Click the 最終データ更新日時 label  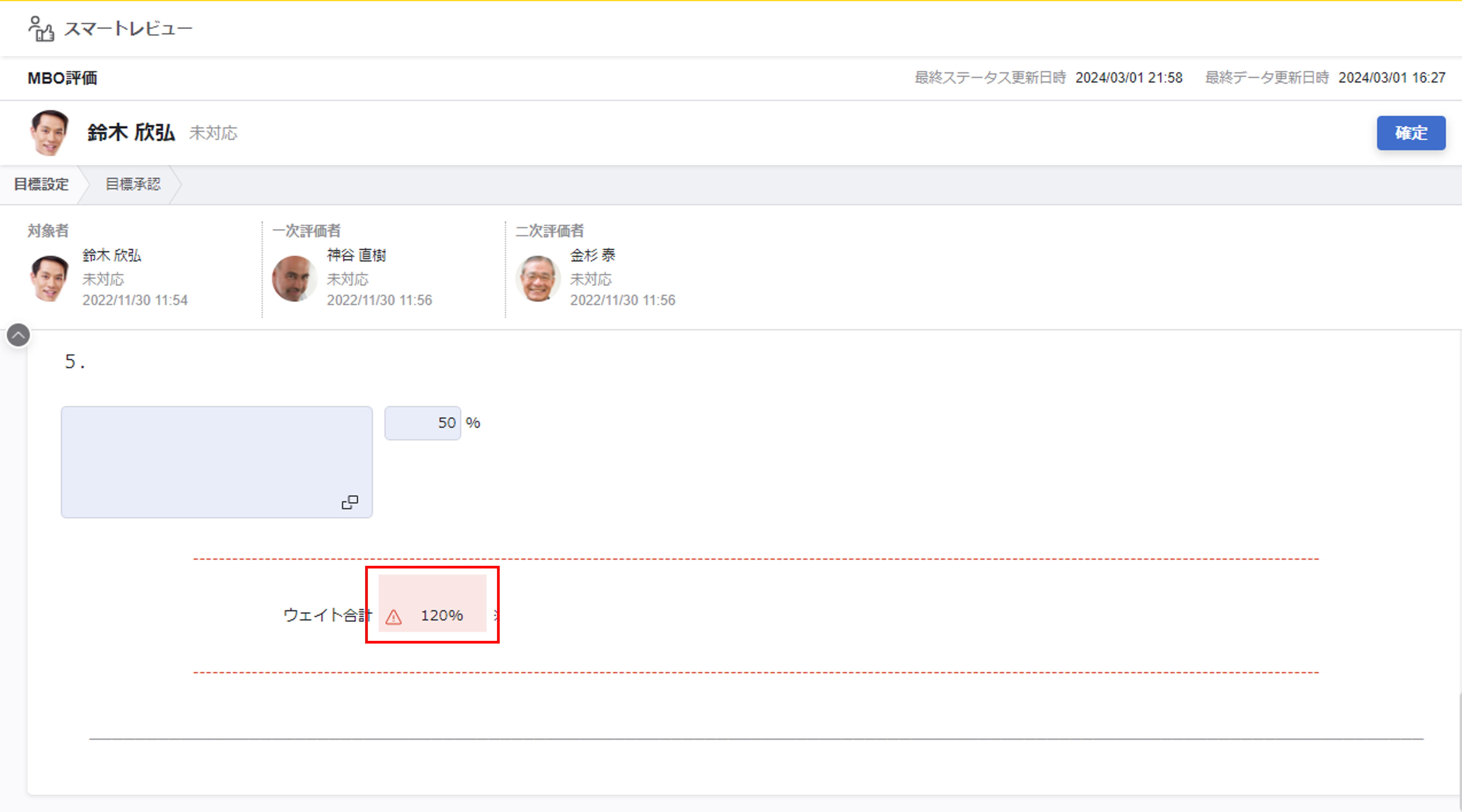tap(1267, 78)
